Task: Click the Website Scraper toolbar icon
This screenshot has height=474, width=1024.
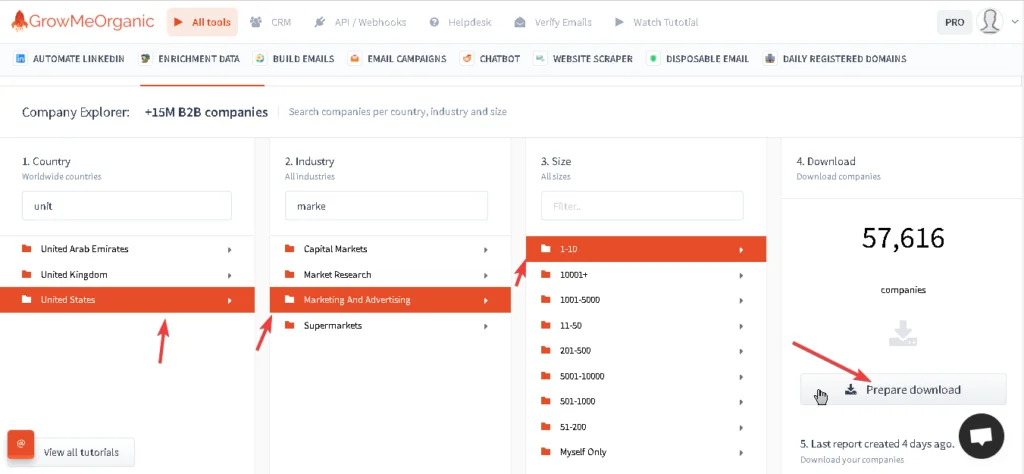Action: (x=540, y=59)
